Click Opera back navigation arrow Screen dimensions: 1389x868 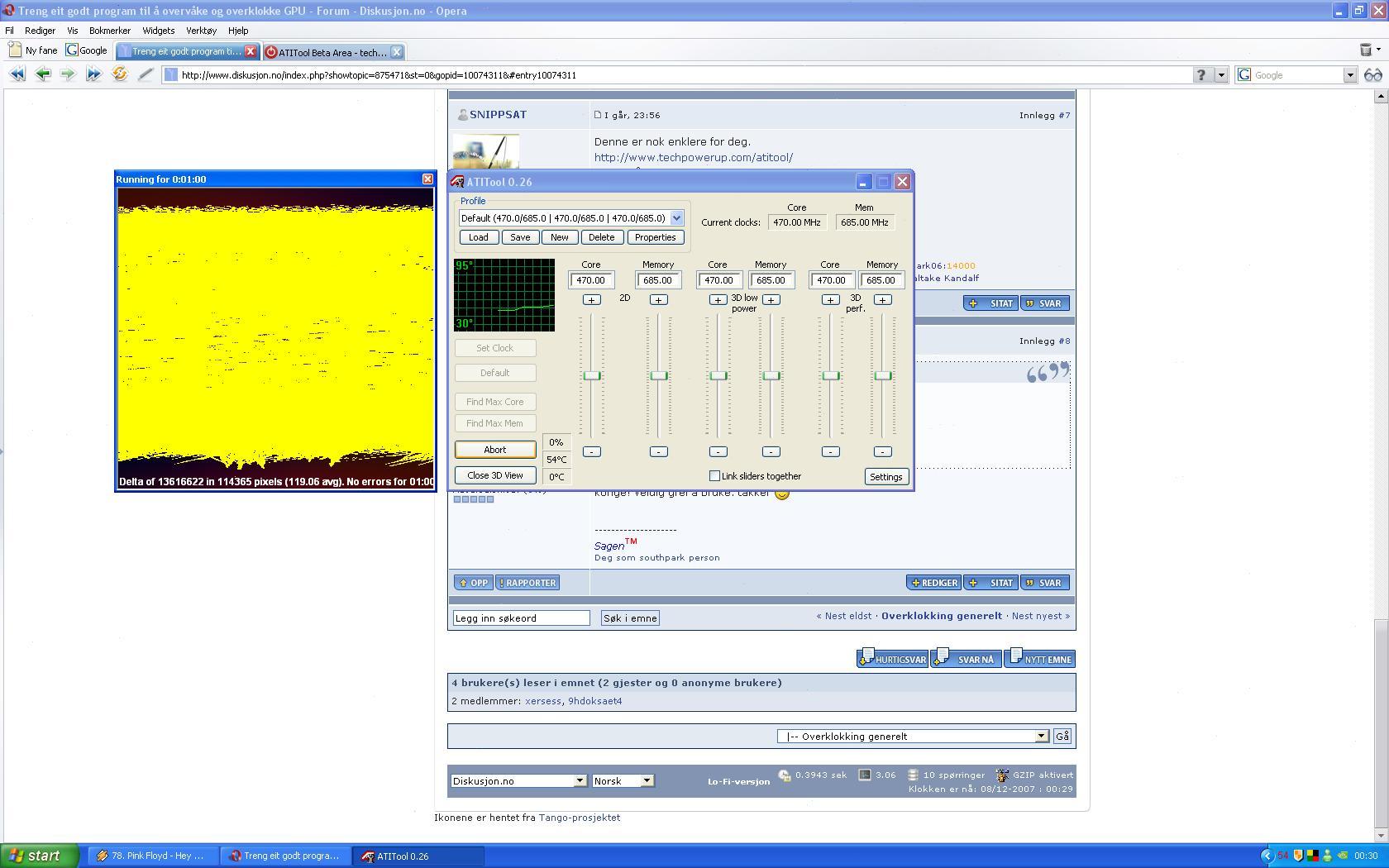(x=43, y=74)
